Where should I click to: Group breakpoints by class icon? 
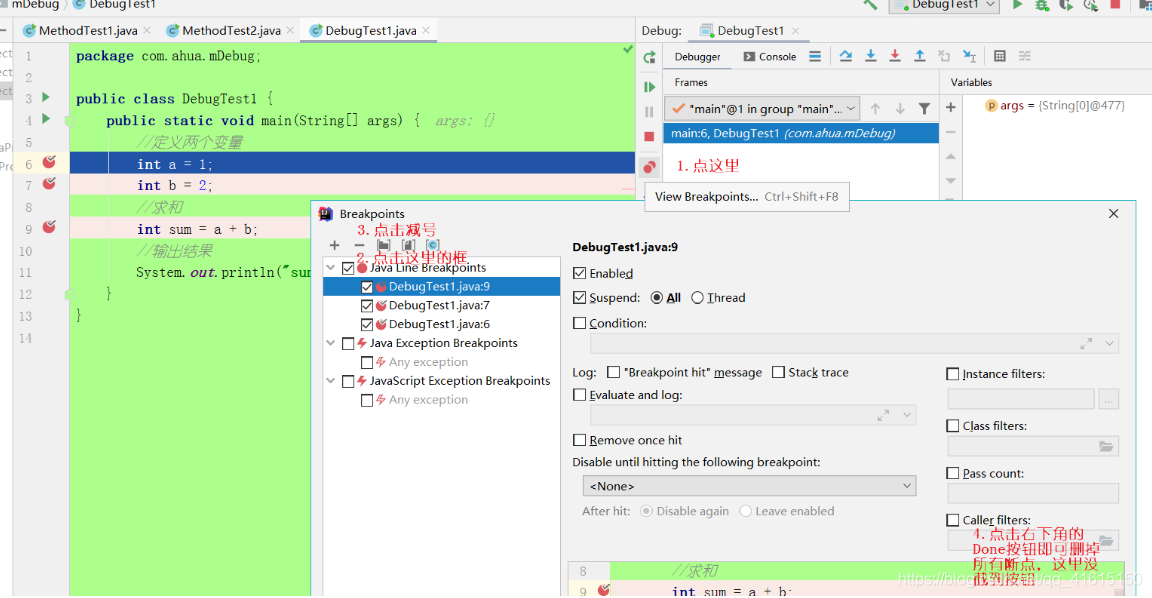[x=433, y=245]
